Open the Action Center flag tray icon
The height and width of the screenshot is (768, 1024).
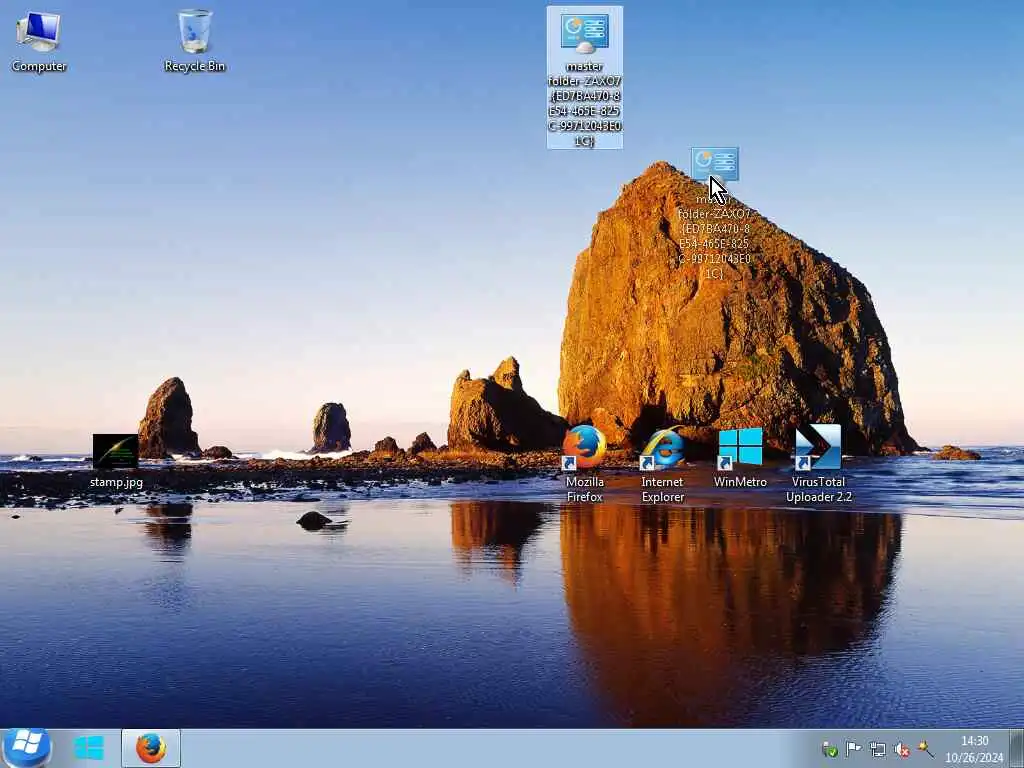tap(854, 749)
